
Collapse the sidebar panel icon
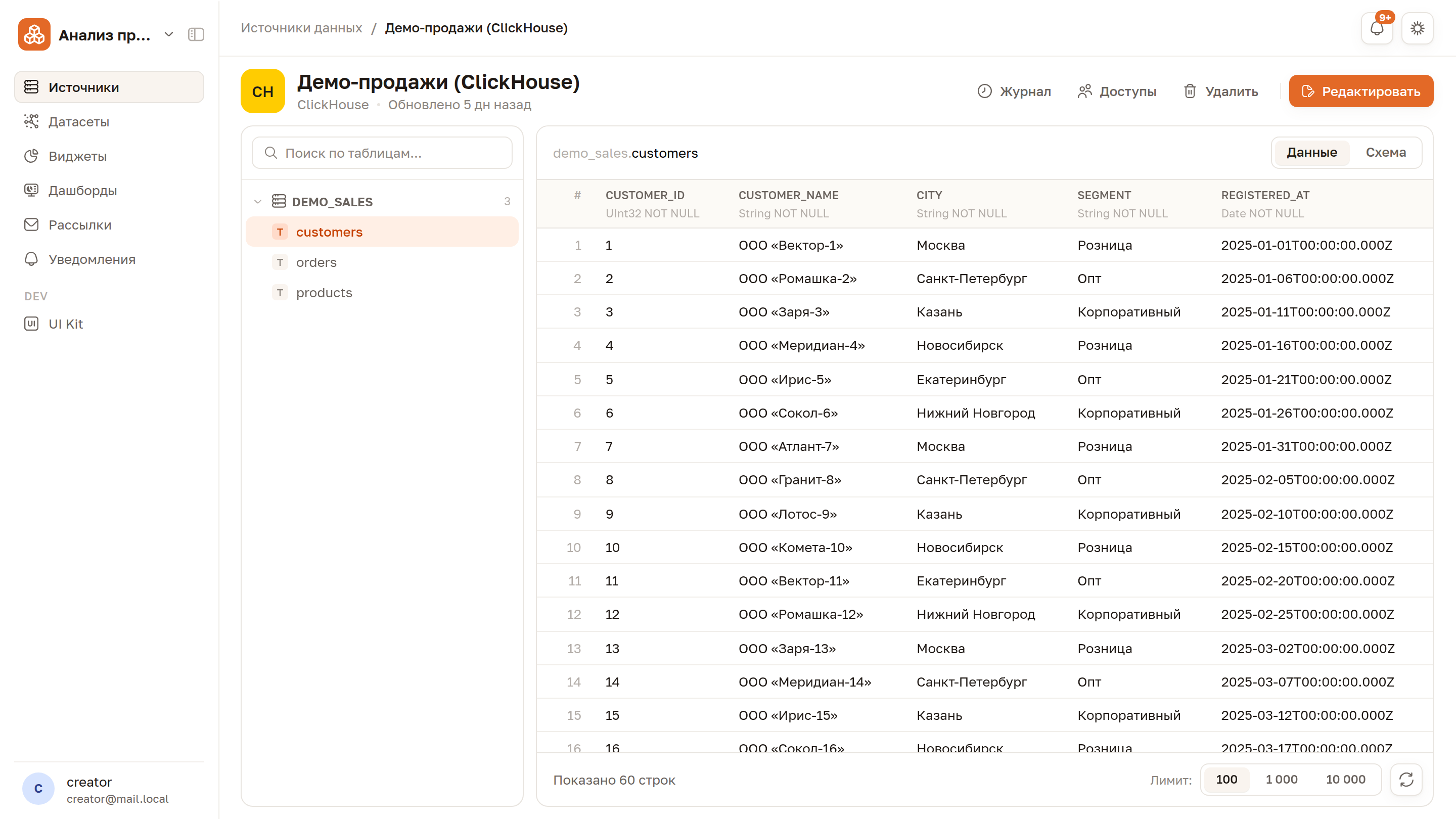click(196, 34)
